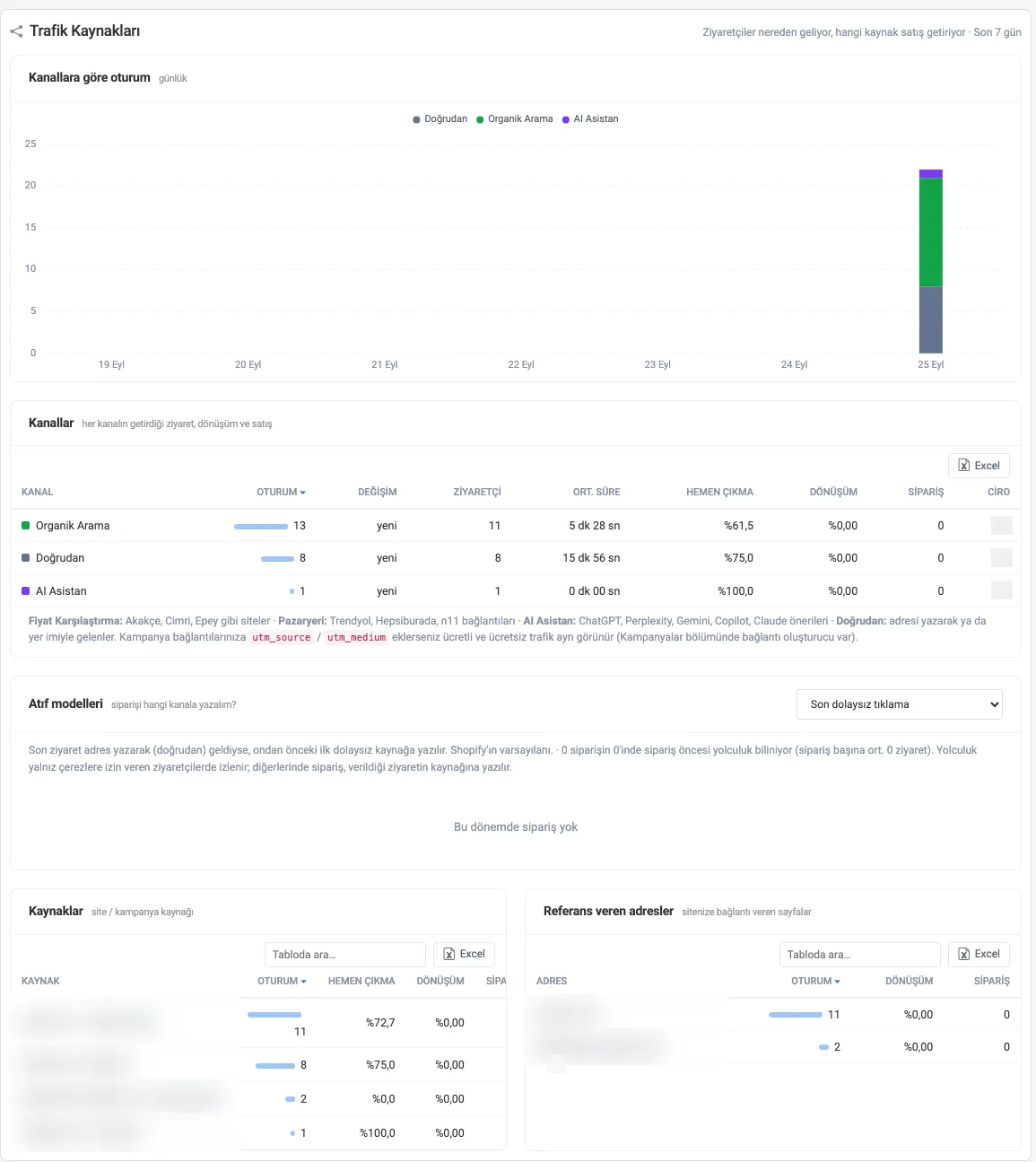Click the AI Asistan purple channel marker
1036x1162 pixels.
(25, 591)
